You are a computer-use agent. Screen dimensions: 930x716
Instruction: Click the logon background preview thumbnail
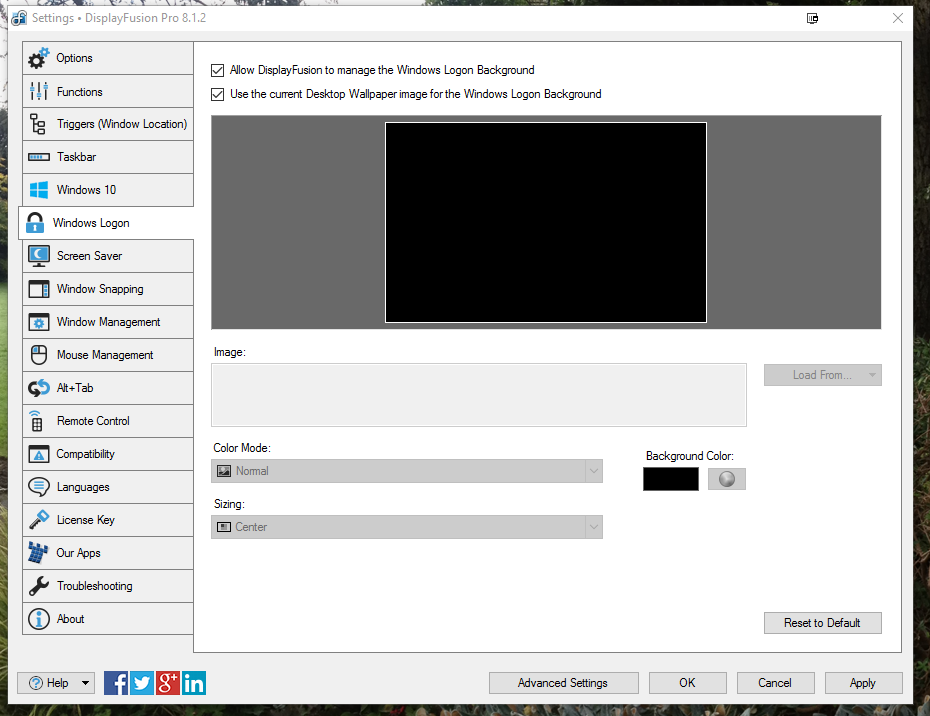coord(546,223)
